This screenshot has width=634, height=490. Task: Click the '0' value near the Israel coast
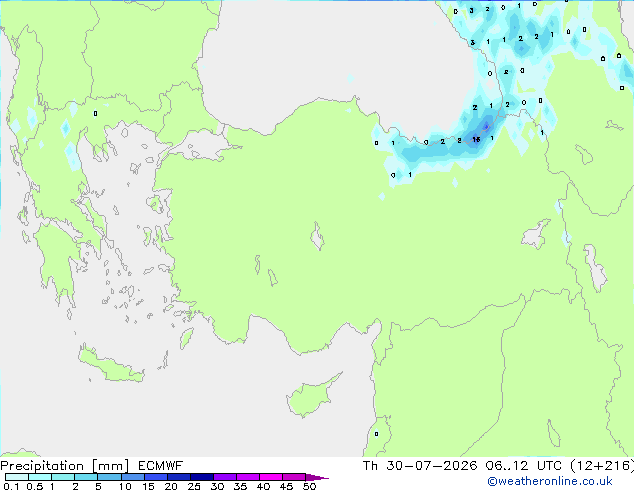(x=376, y=434)
